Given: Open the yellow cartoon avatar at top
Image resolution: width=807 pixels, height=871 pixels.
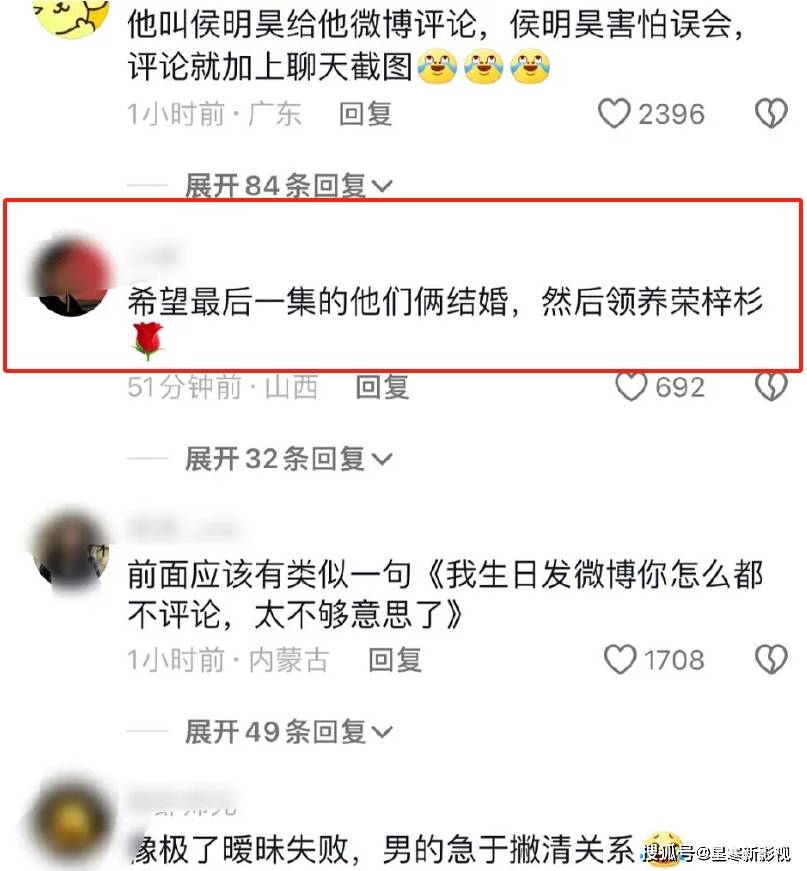Looking at the screenshot, I should 70,17.
